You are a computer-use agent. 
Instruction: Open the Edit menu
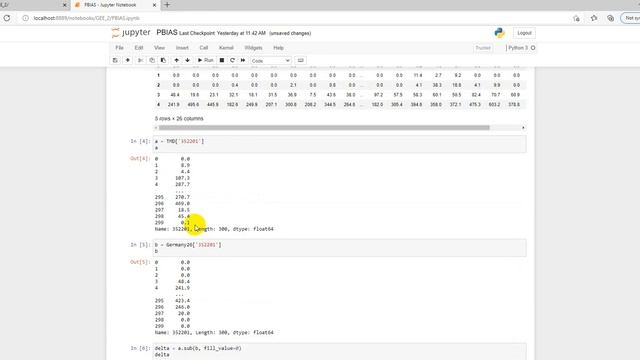click(x=139, y=48)
